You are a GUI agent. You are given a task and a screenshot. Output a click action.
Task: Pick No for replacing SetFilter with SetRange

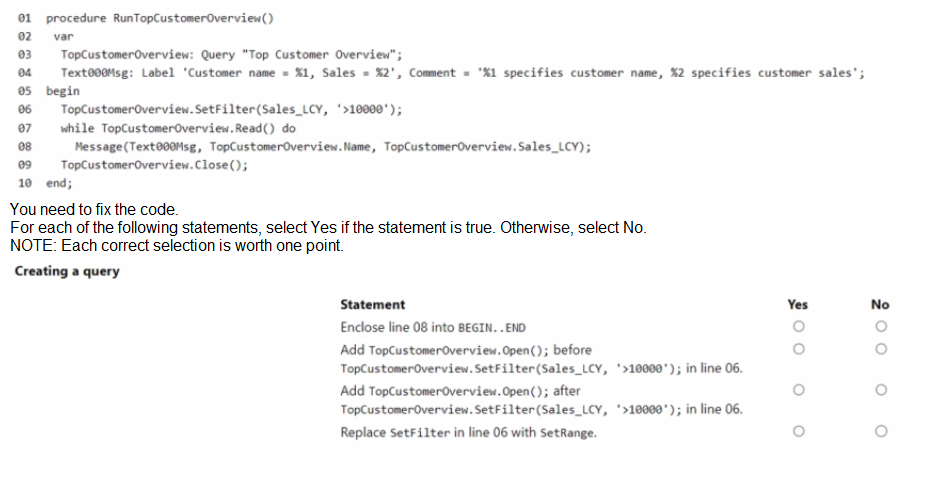[880, 432]
